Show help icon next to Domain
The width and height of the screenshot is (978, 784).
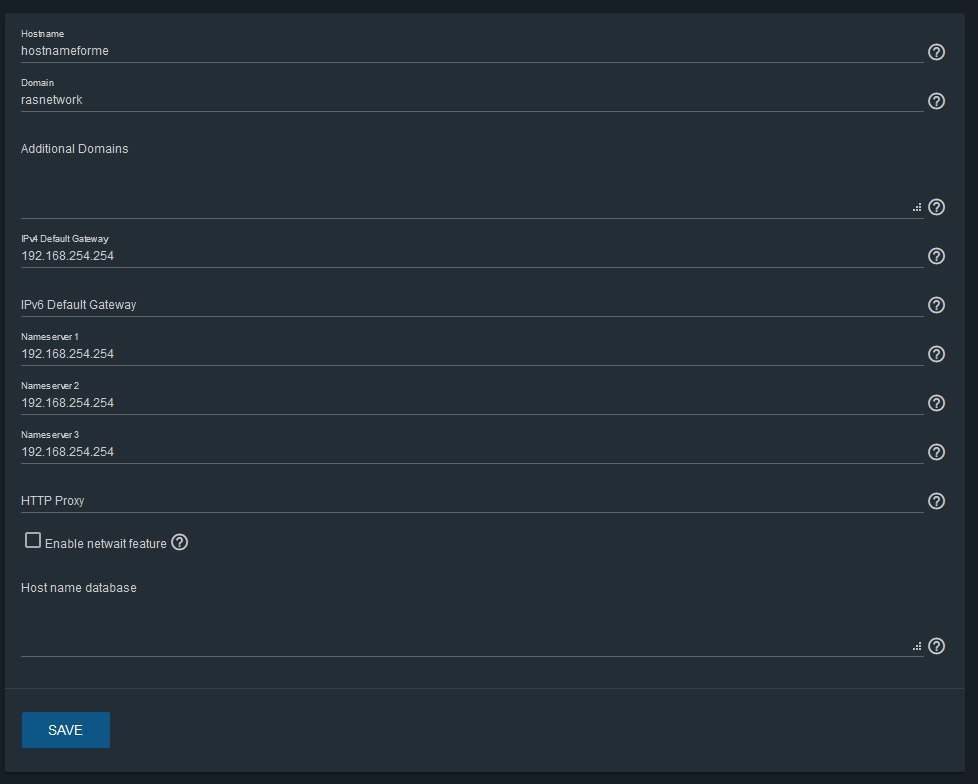click(936, 101)
